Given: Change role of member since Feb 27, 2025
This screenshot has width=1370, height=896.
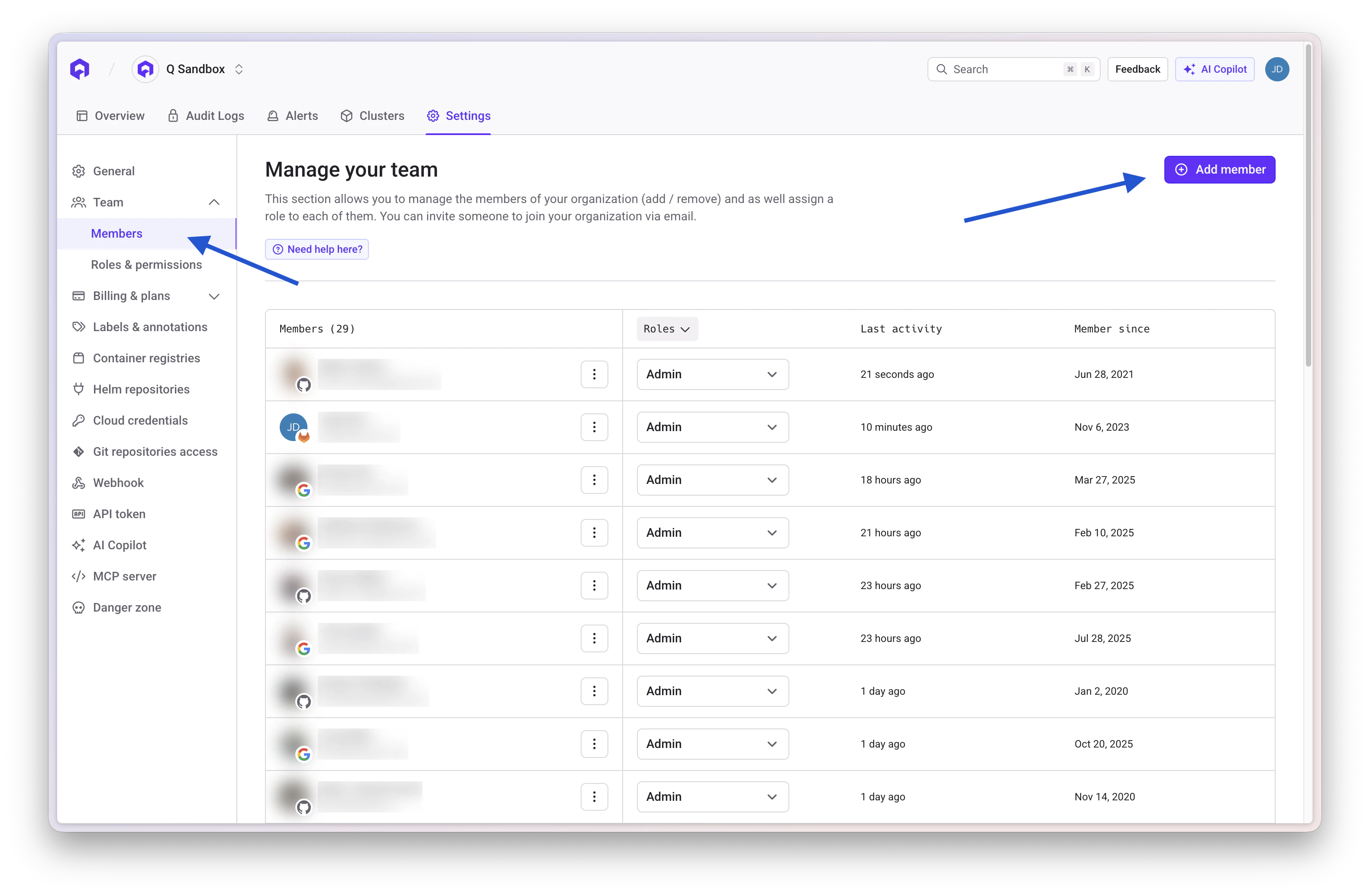Looking at the screenshot, I should point(713,585).
